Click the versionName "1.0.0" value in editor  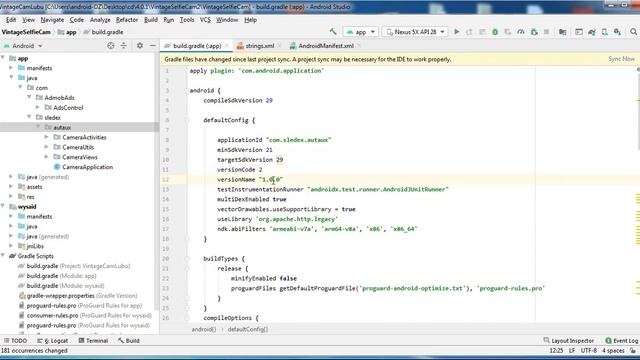click(x=271, y=179)
